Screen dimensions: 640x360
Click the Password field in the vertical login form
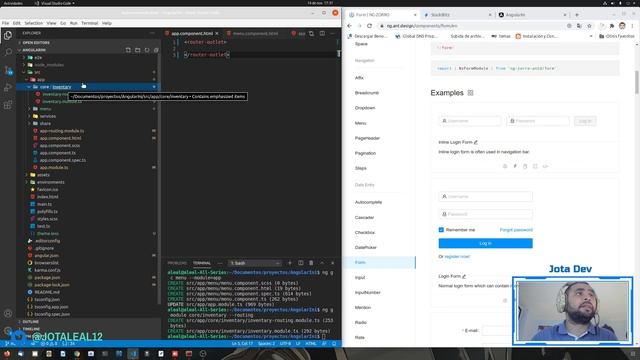[485, 214]
